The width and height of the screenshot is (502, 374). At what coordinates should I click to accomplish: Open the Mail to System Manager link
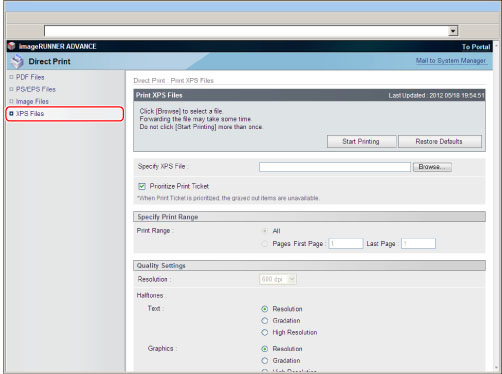tap(451, 61)
